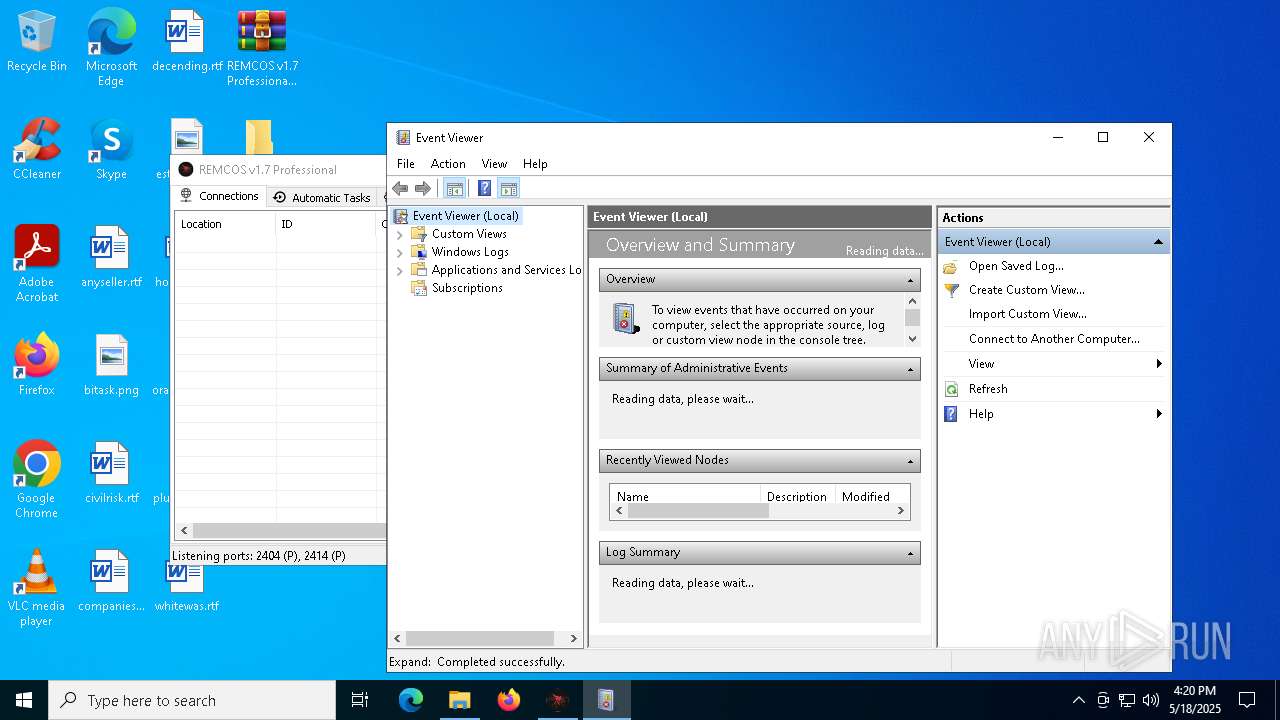Select Subscriptions node in console tree
The width and height of the screenshot is (1280, 720).
(467, 287)
